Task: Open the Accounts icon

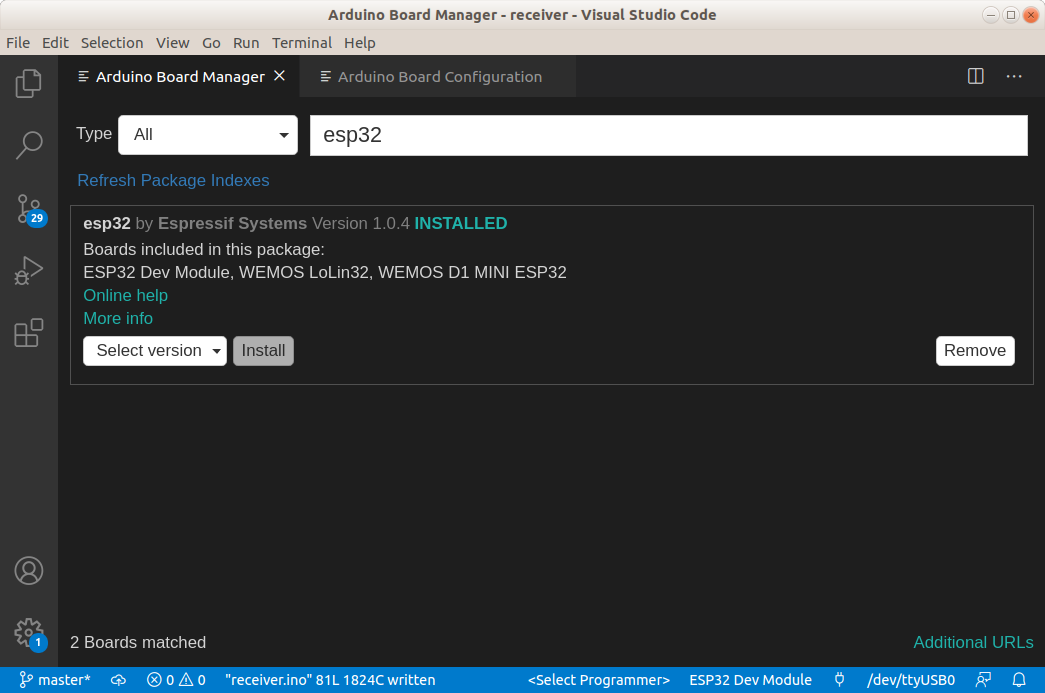Action: [28, 570]
